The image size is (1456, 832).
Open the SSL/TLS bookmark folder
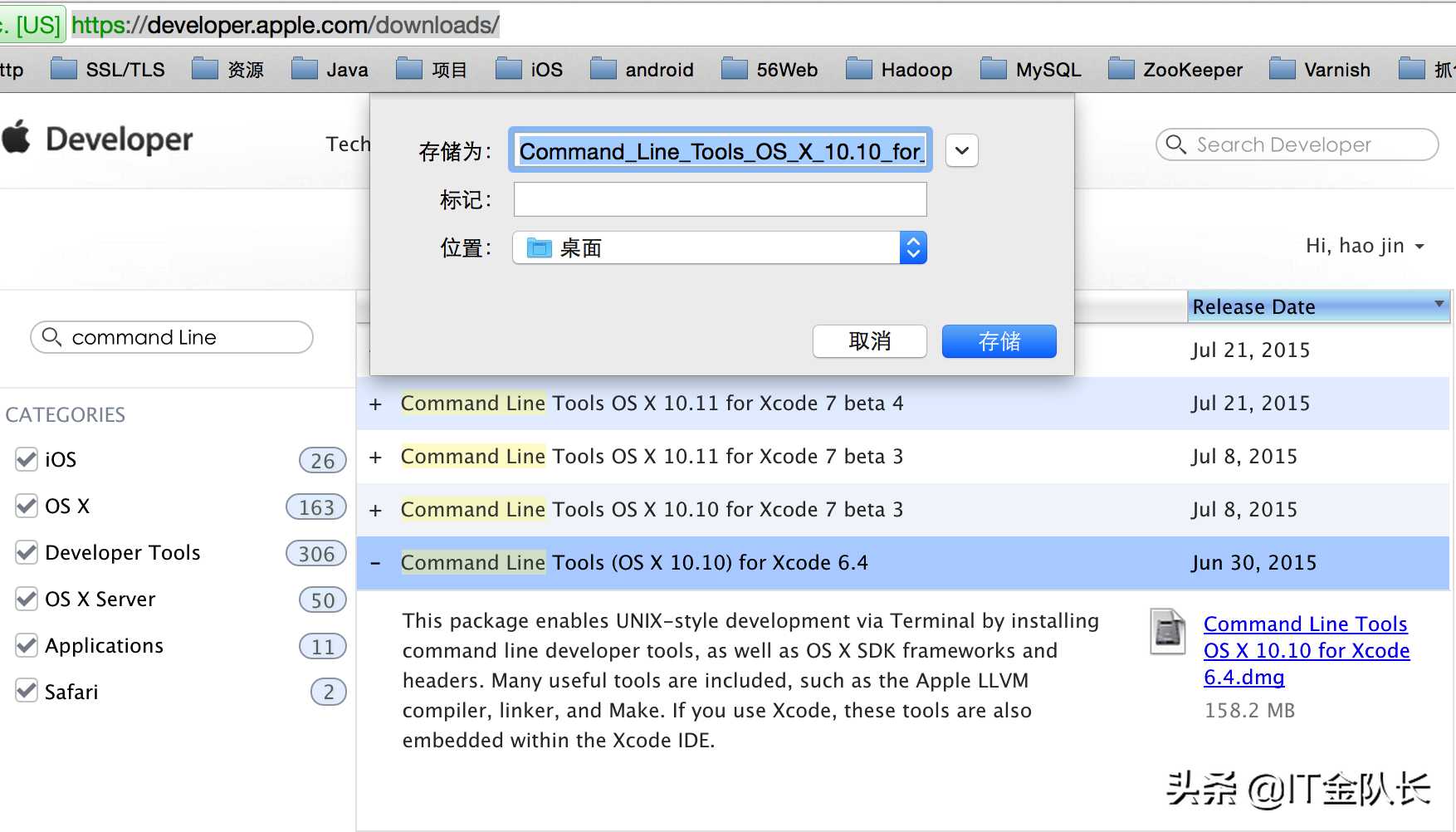point(108,70)
